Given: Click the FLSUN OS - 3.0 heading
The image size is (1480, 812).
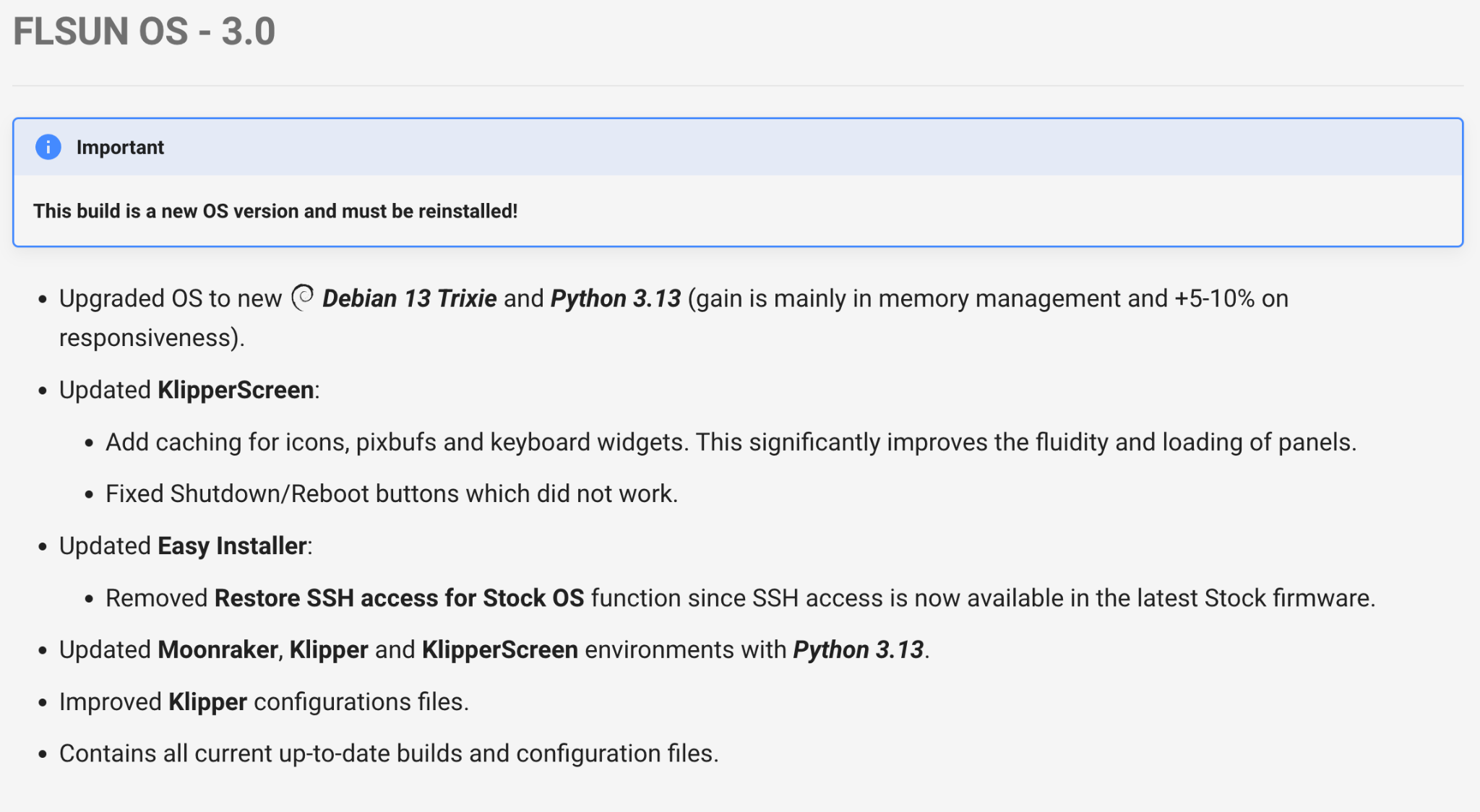Looking at the screenshot, I should [144, 32].
